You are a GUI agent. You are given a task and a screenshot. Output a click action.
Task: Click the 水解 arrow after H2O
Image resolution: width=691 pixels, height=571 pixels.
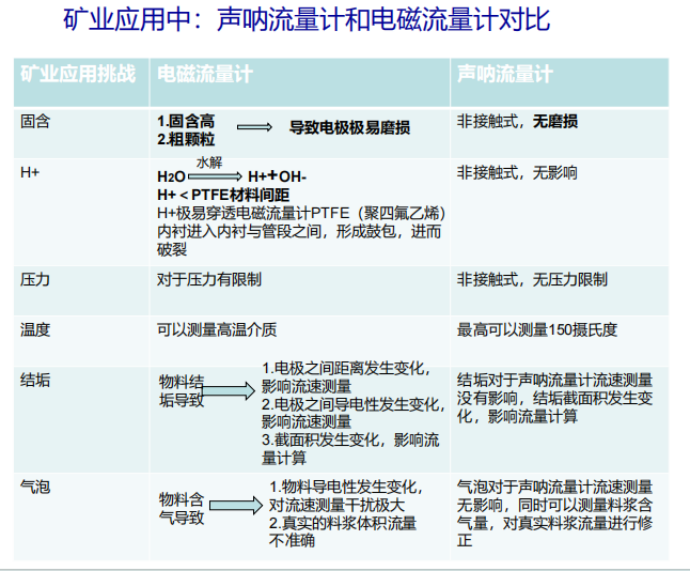point(214,174)
